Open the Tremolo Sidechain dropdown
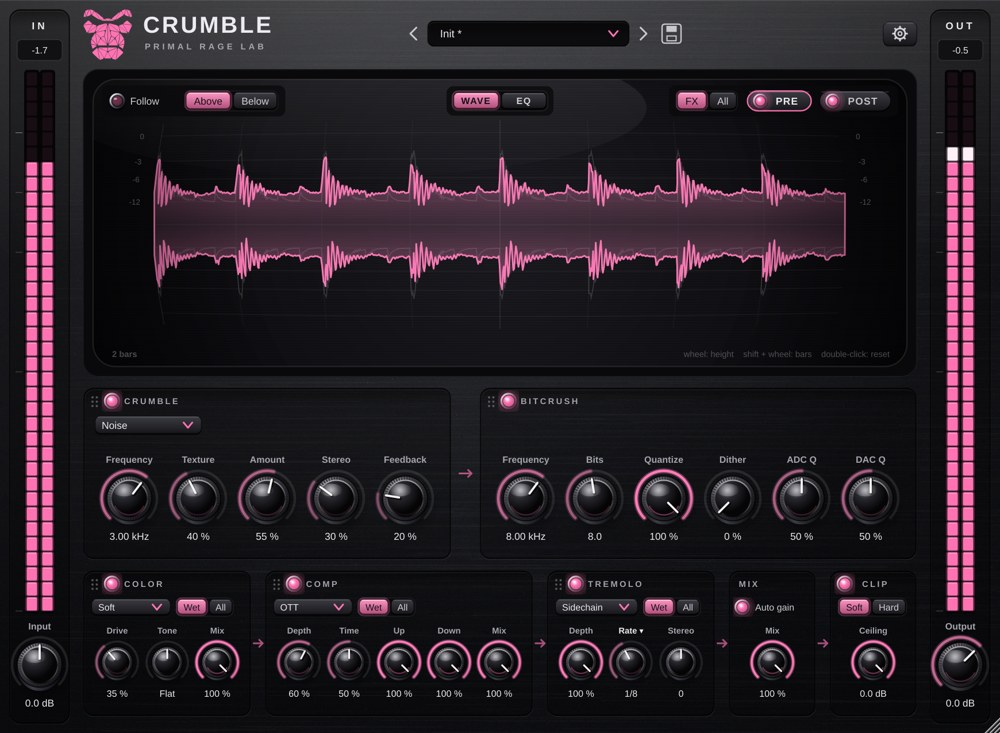The height and width of the screenshot is (733, 1000). pyautogui.click(x=596, y=607)
